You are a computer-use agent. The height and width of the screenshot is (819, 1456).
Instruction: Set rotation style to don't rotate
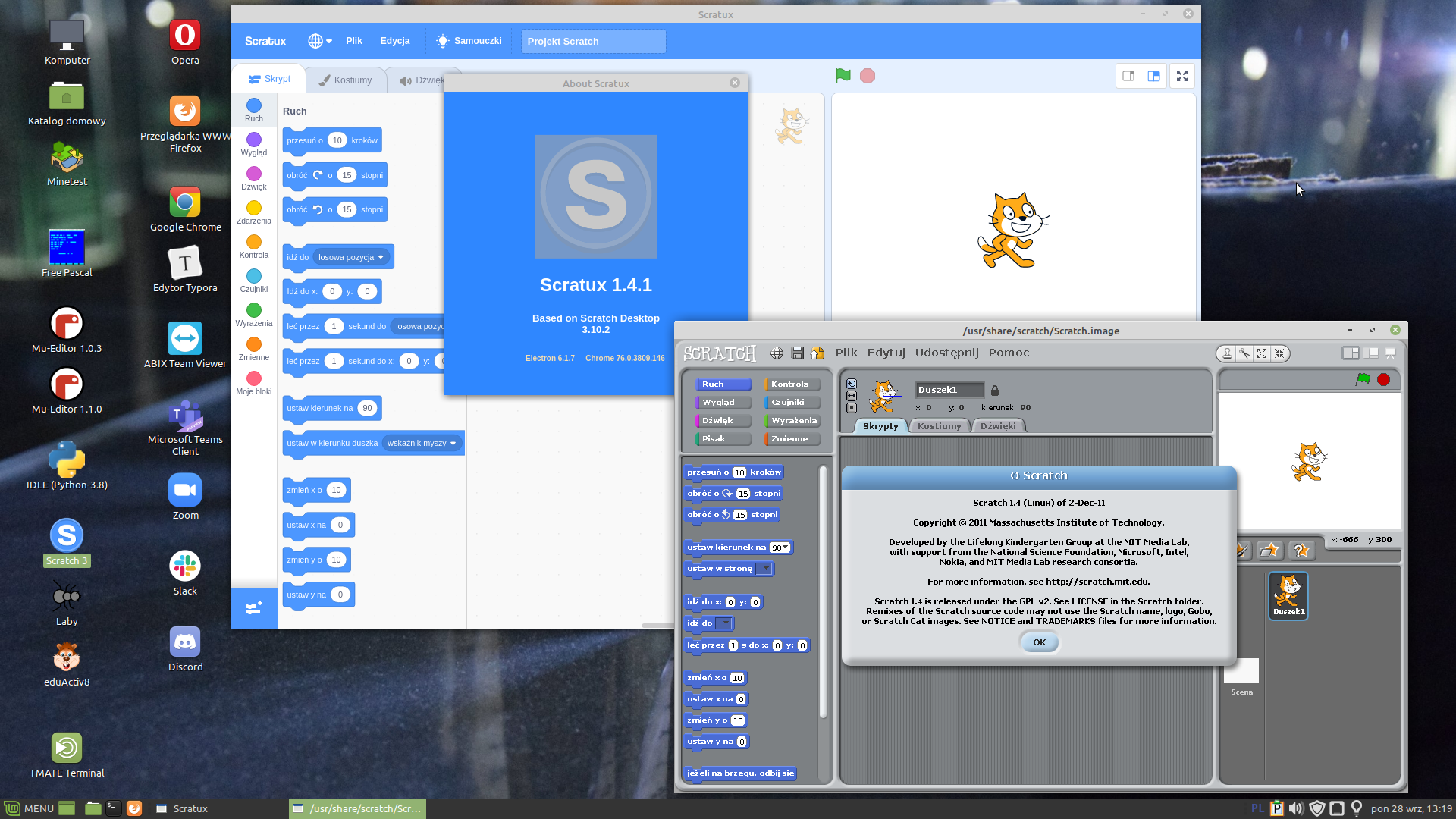852,408
